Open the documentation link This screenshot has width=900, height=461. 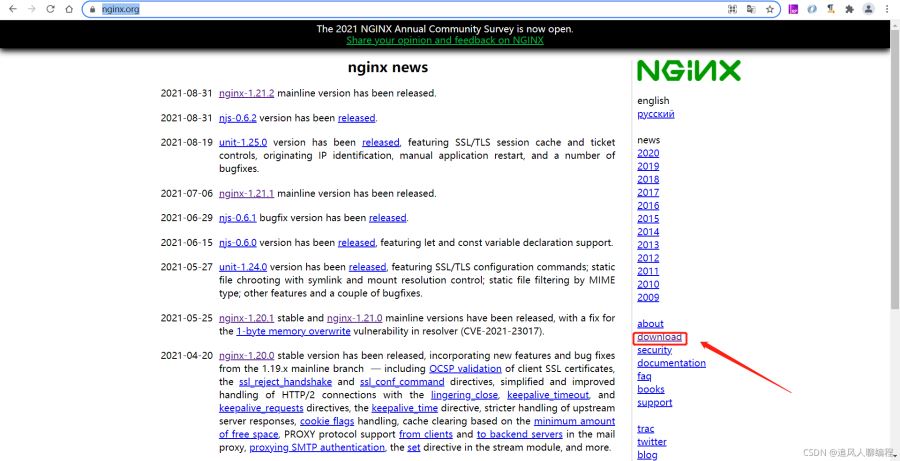pos(672,363)
